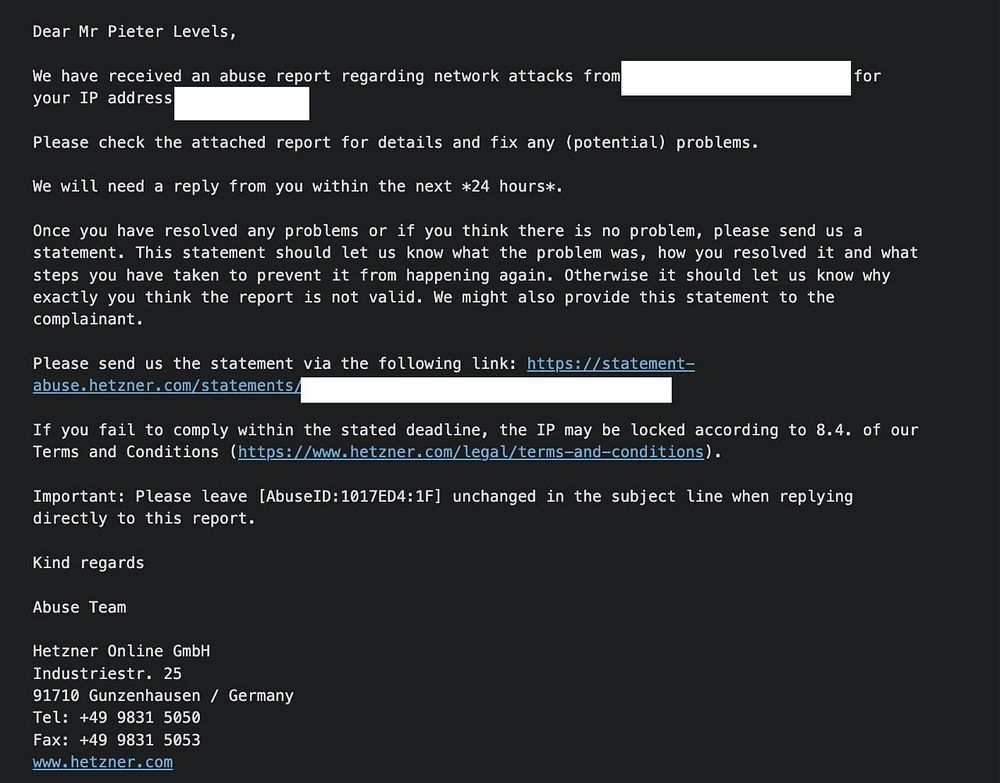Click the 'Kind regards' closing text
This screenshot has height=783, width=1000.
[89, 563]
